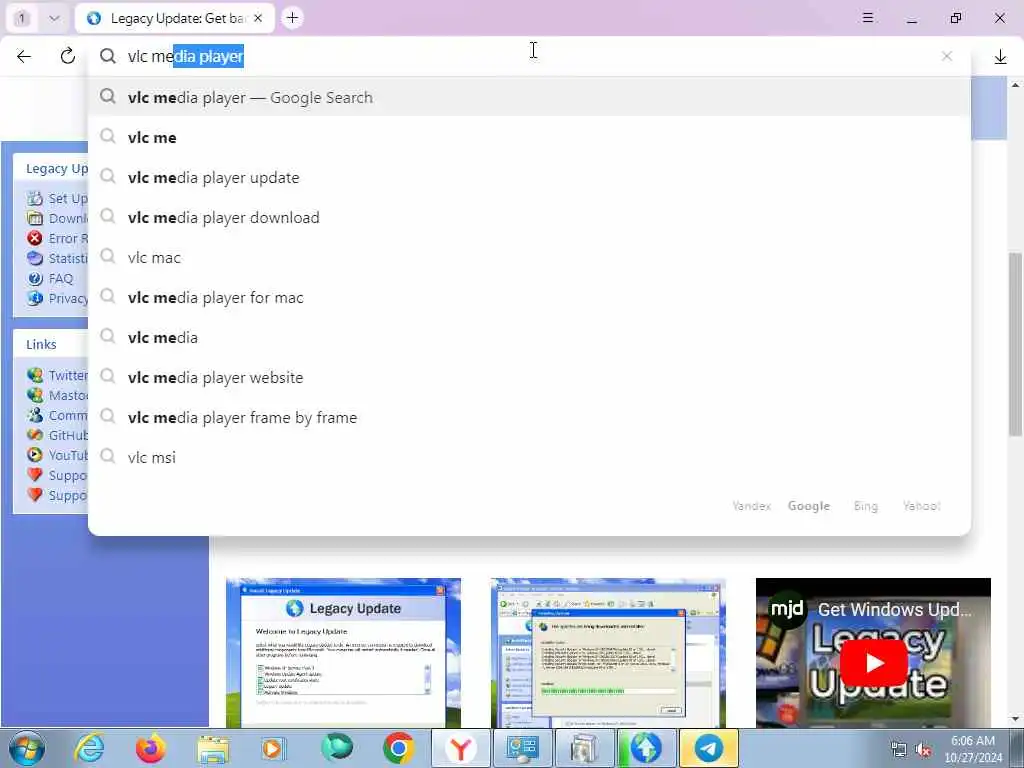The height and width of the screenshot is (768, 1024).
Task: Click the Set Up icon in sidebar
Action: point(35,198)
